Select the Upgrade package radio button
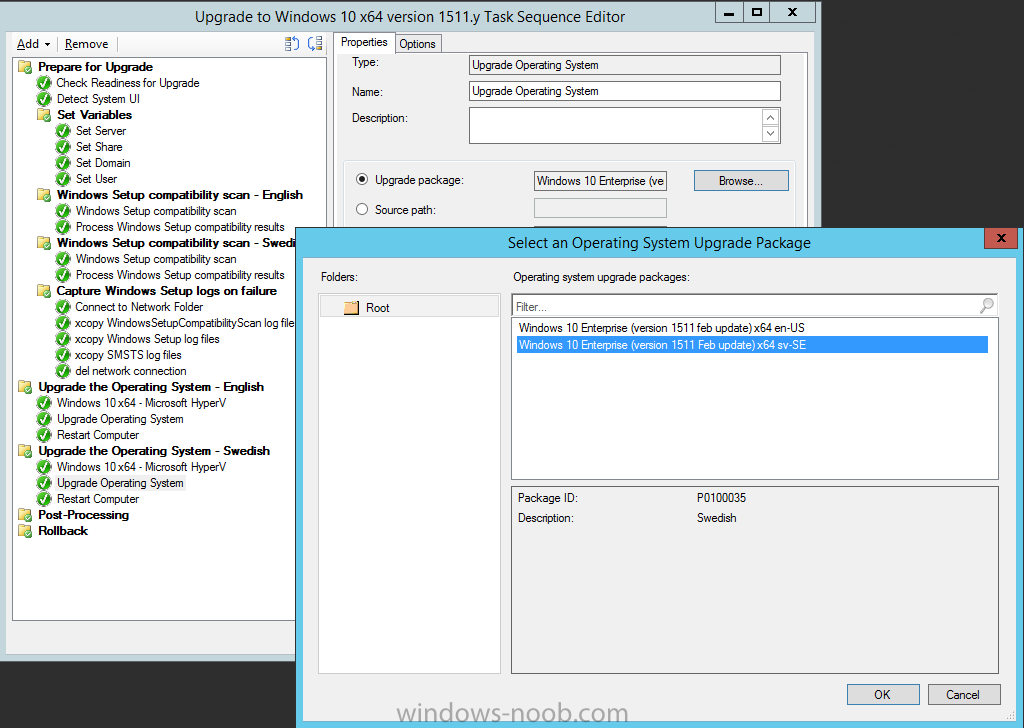 pos(362,179)
